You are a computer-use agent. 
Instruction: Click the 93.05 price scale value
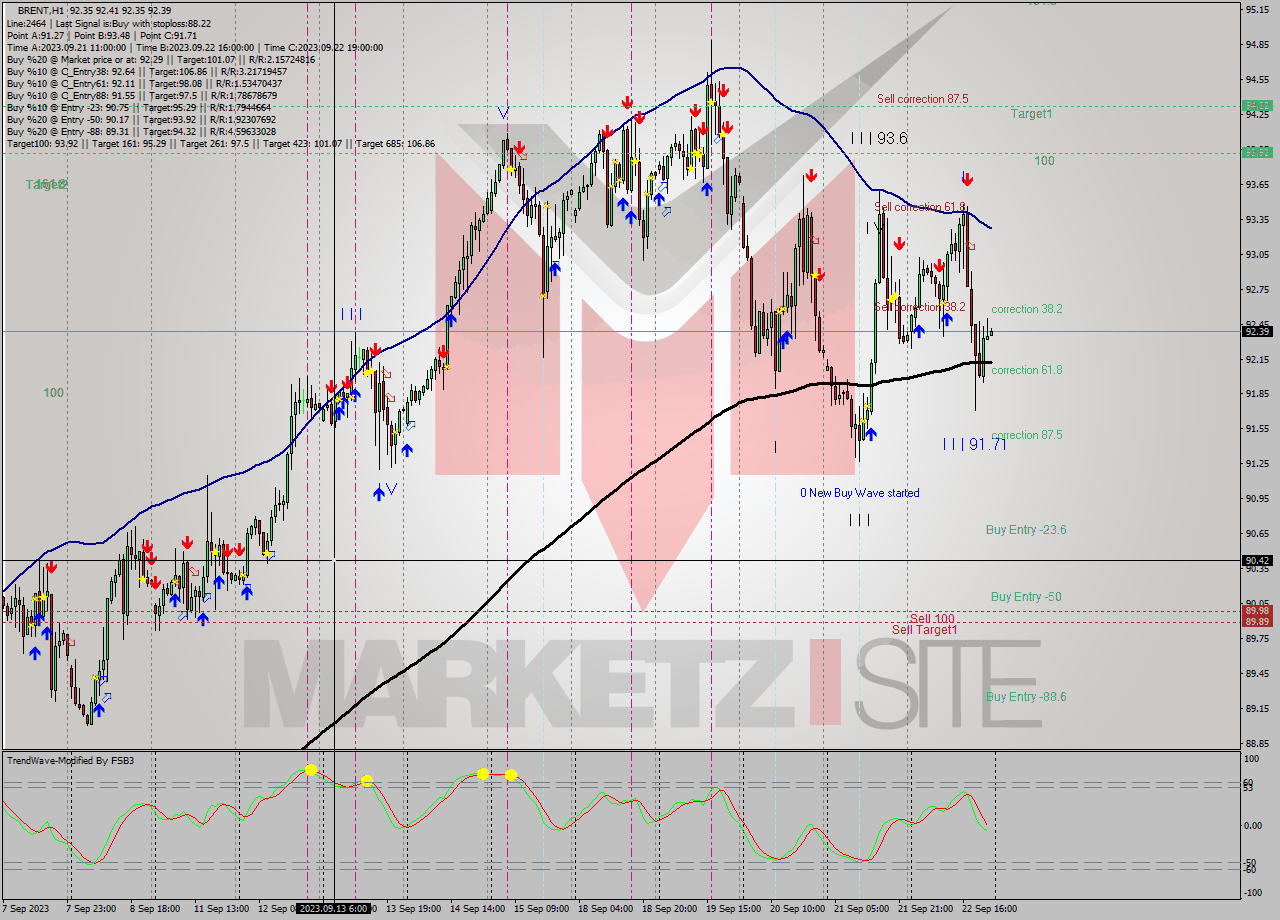1257,254
